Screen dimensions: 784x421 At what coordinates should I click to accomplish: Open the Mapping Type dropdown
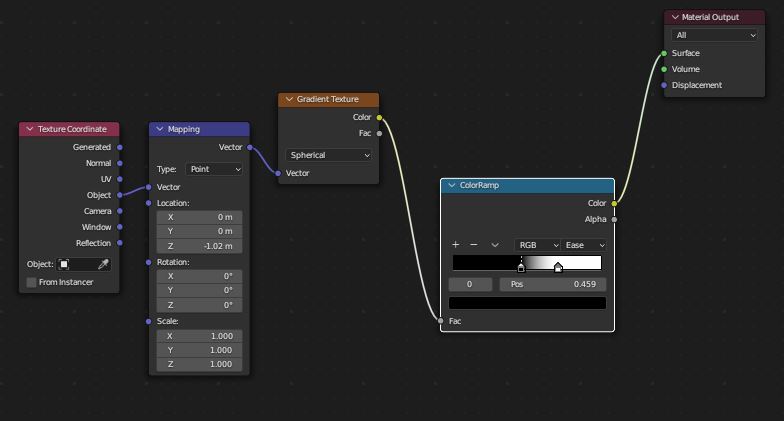tap(214, 169)
